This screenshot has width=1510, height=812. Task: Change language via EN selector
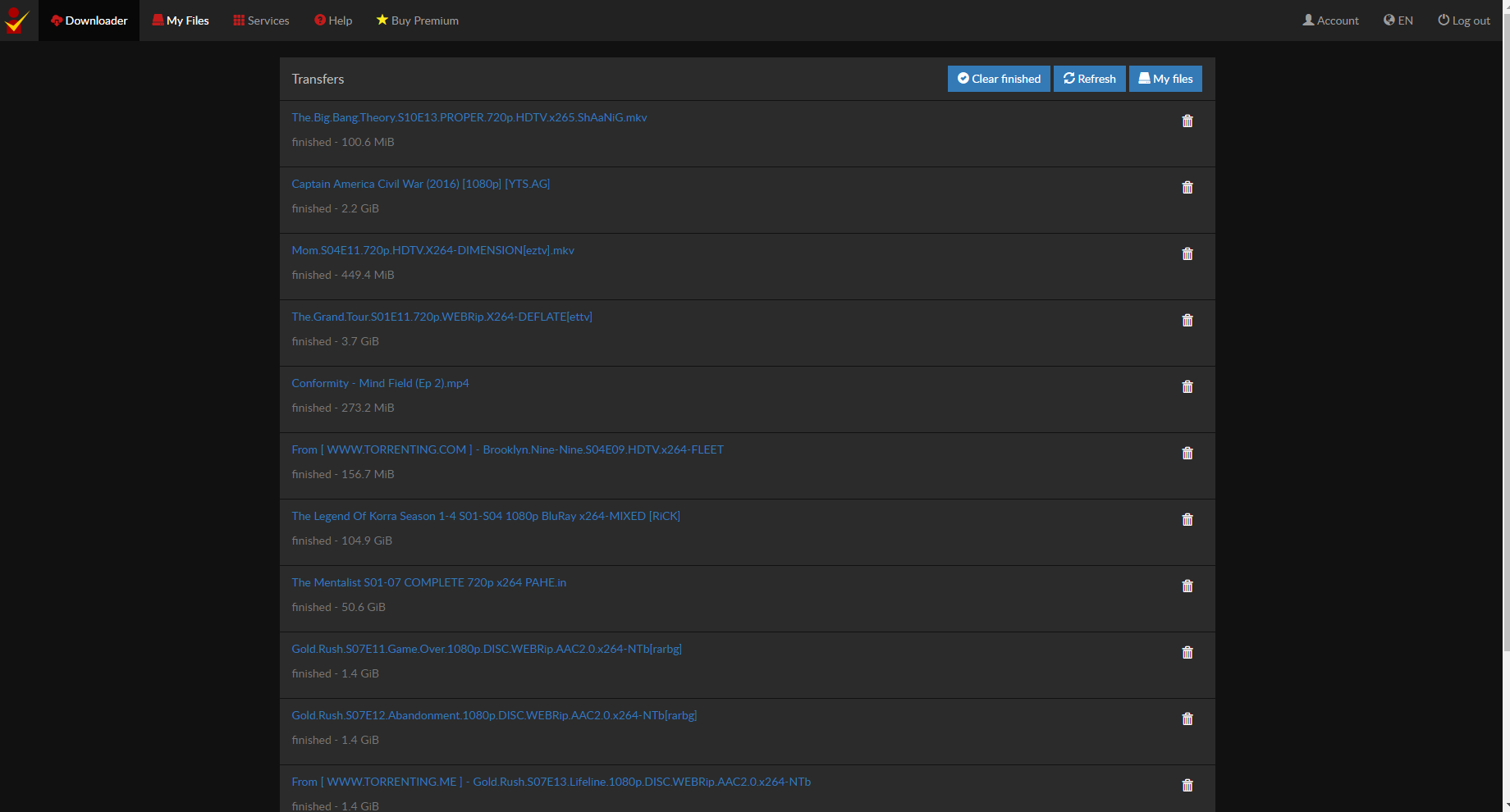click(x=1398, y=21)
